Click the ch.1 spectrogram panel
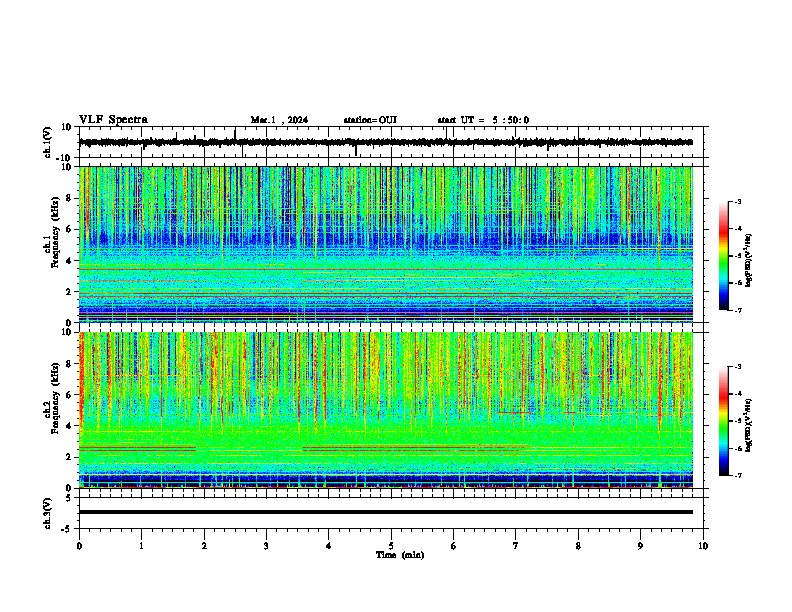Viewport: 792px width, 612px height. tap(385, 244)
